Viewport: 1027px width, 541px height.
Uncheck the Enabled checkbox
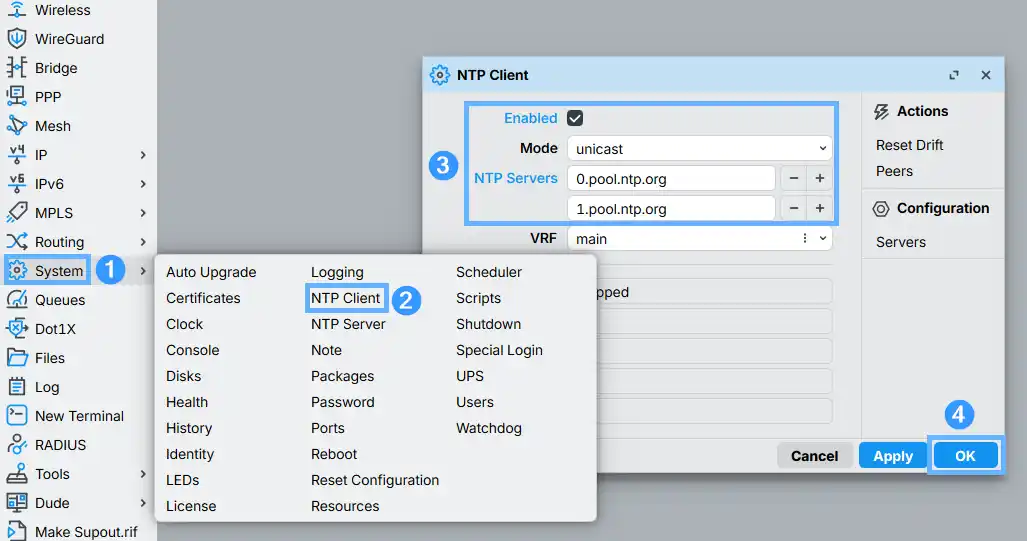point(575,118)
